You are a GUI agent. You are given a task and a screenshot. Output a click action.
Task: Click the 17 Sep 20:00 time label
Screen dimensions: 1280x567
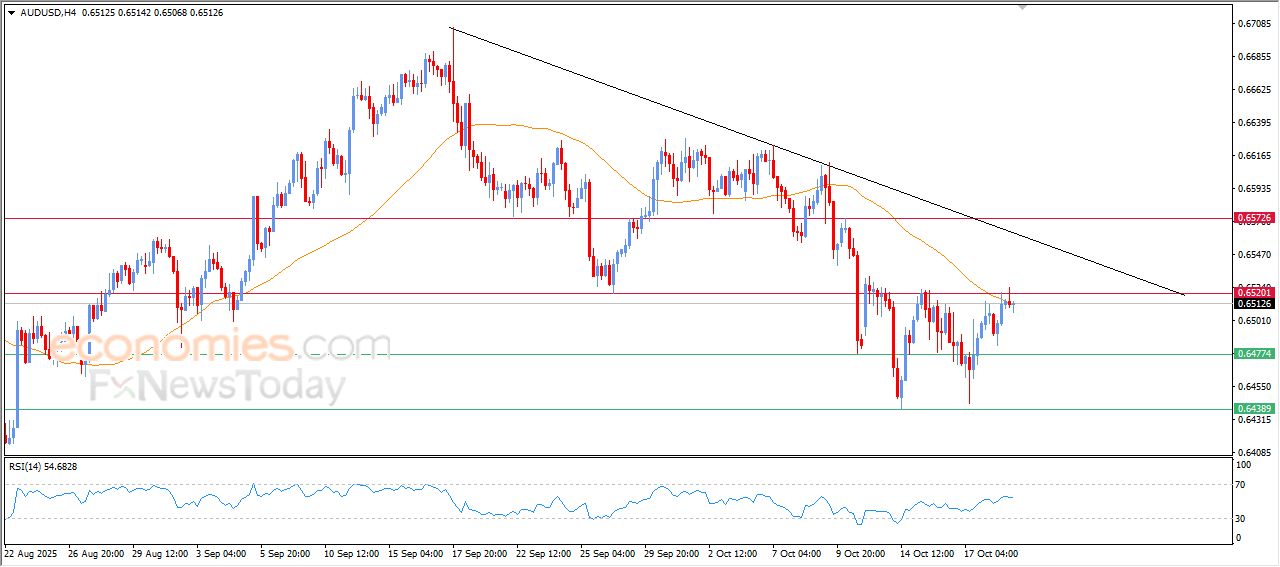tap(477, 552)
